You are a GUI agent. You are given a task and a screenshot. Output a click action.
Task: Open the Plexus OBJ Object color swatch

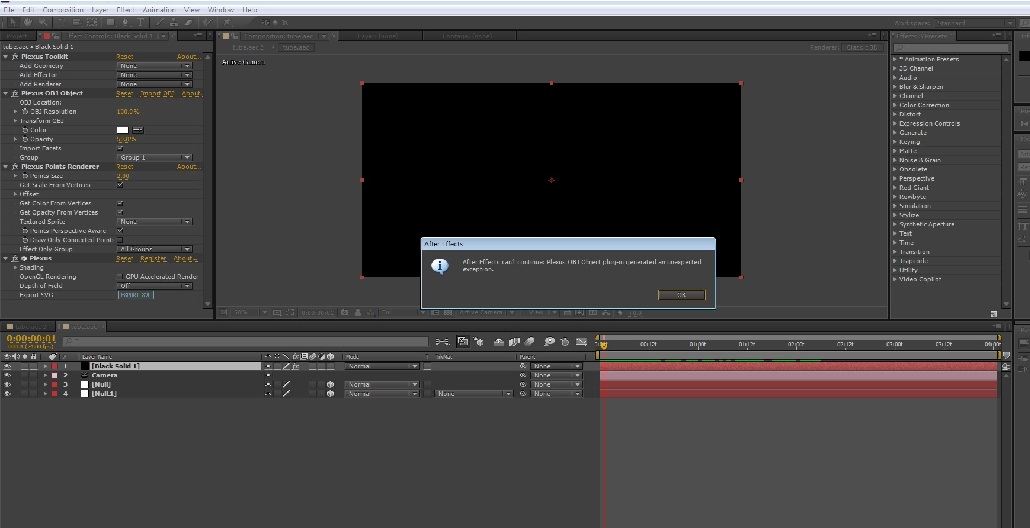point(122,130)
